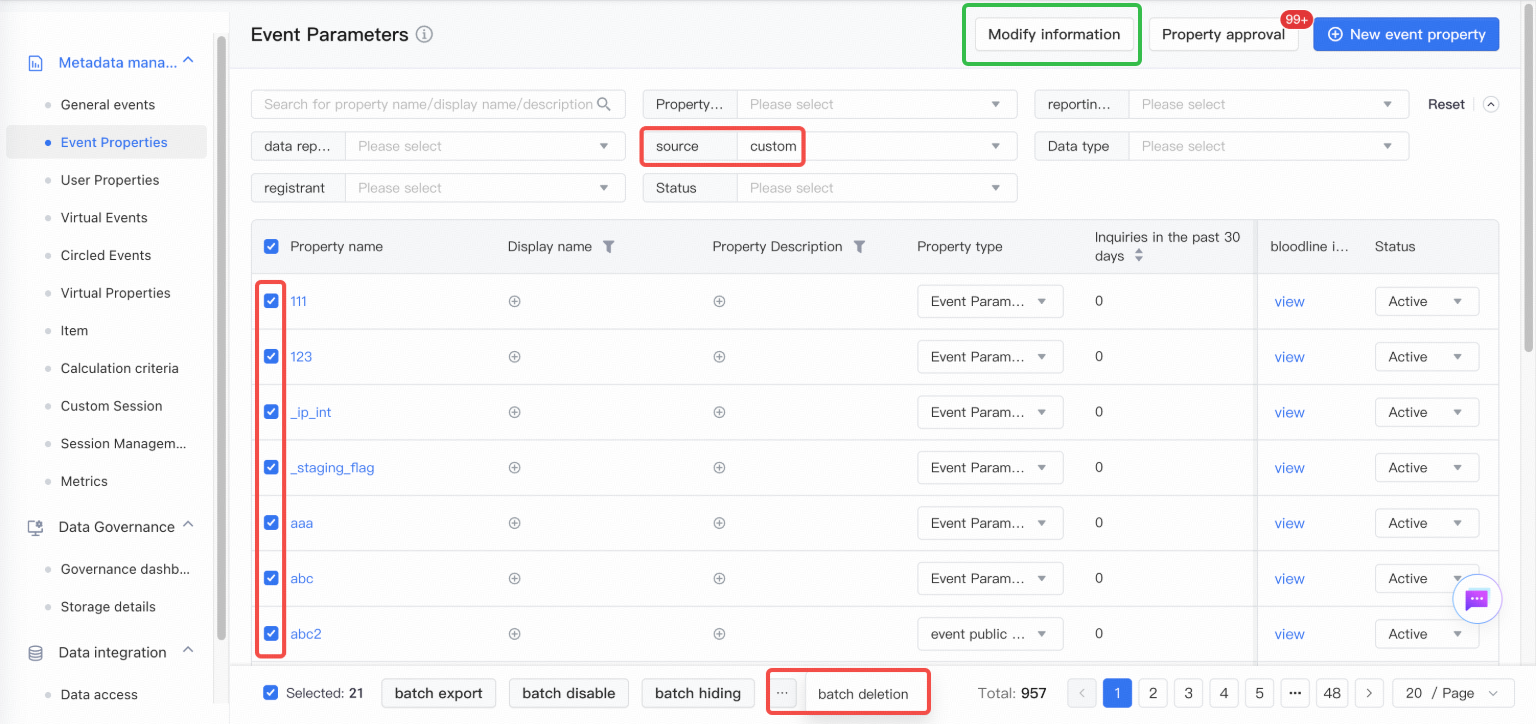Viewport: 1536px width, 724px height.
Task: Open Property approval button
Action: [1223, 34]
